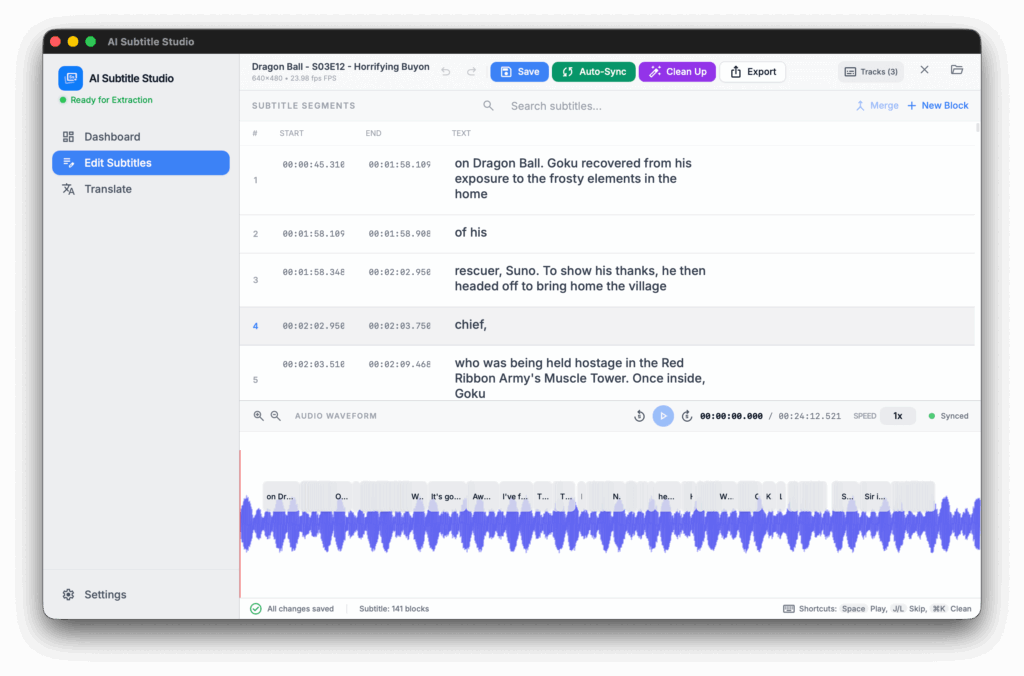
Task: Select the "It's go..." waveform segment
Action: click(446, 496)
